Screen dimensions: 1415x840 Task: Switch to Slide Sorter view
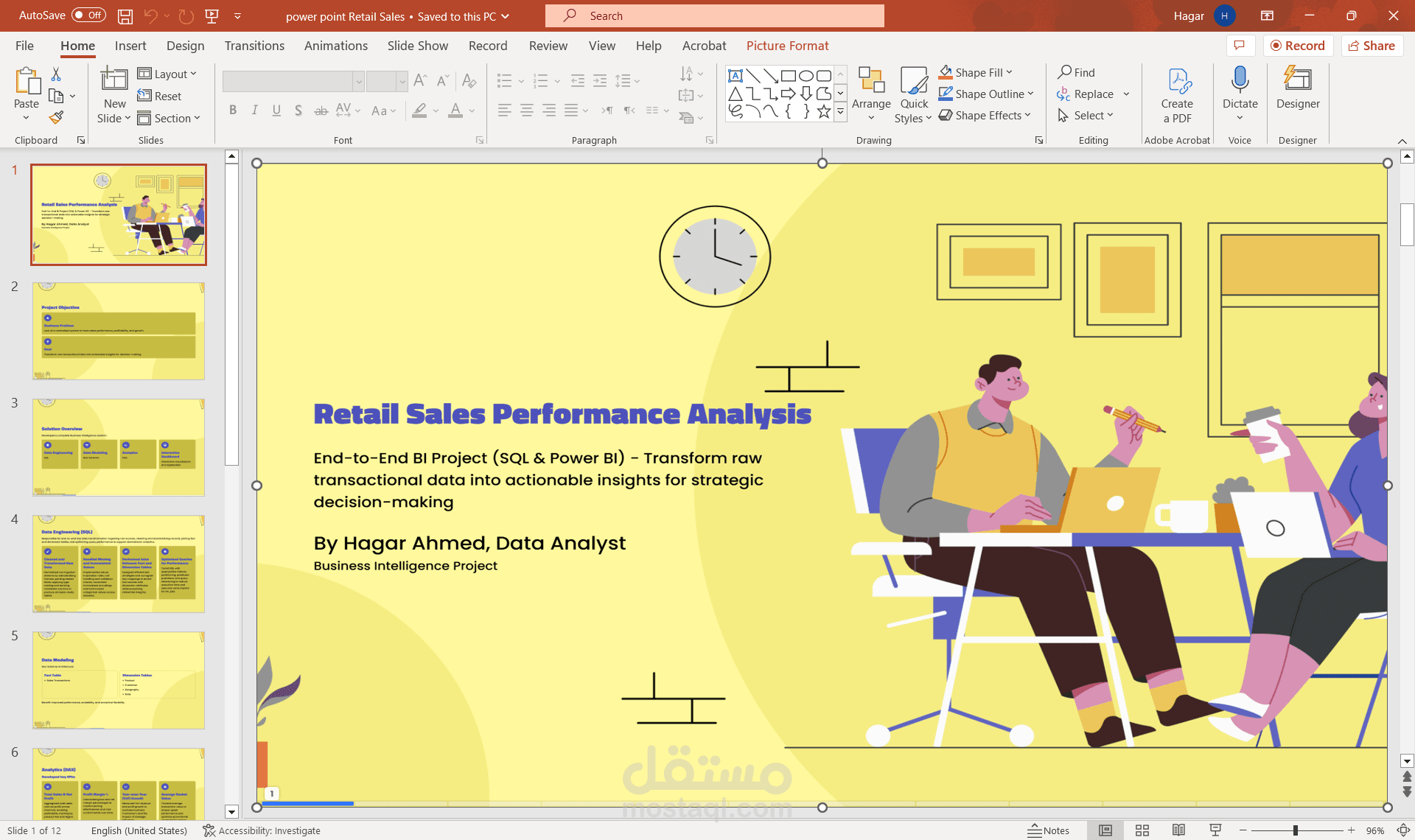coord(1142,830)
